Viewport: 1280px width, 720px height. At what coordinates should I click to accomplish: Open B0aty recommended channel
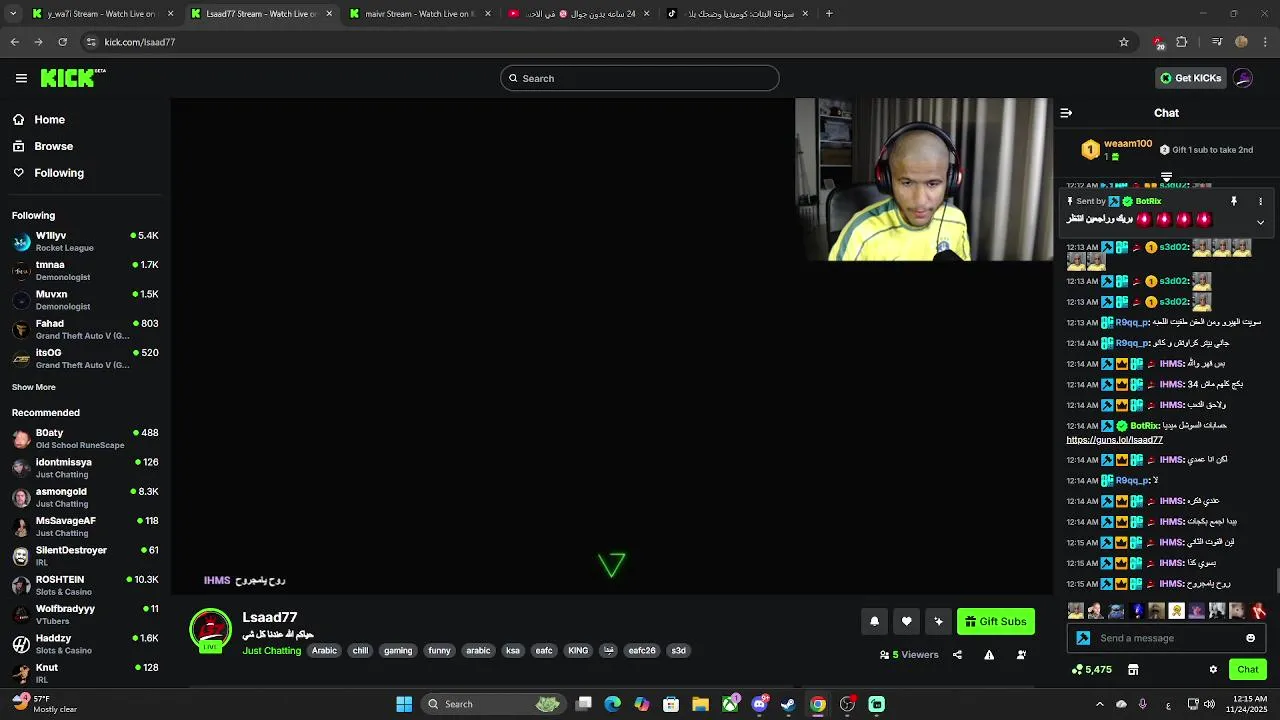pyautogui.click(x=85, y=438)
